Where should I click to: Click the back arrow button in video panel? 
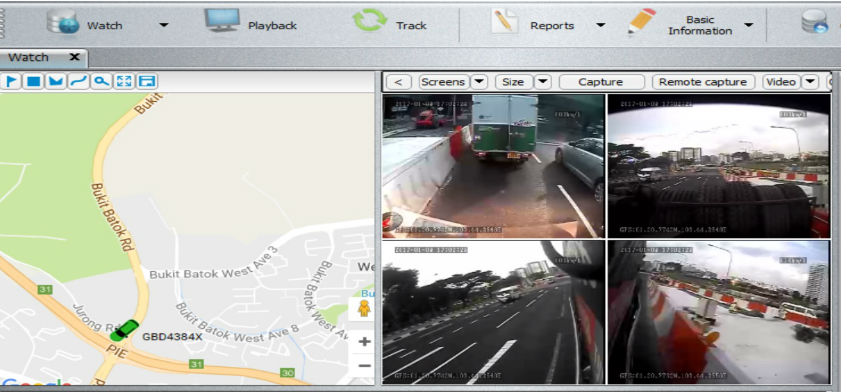point(399,82)
